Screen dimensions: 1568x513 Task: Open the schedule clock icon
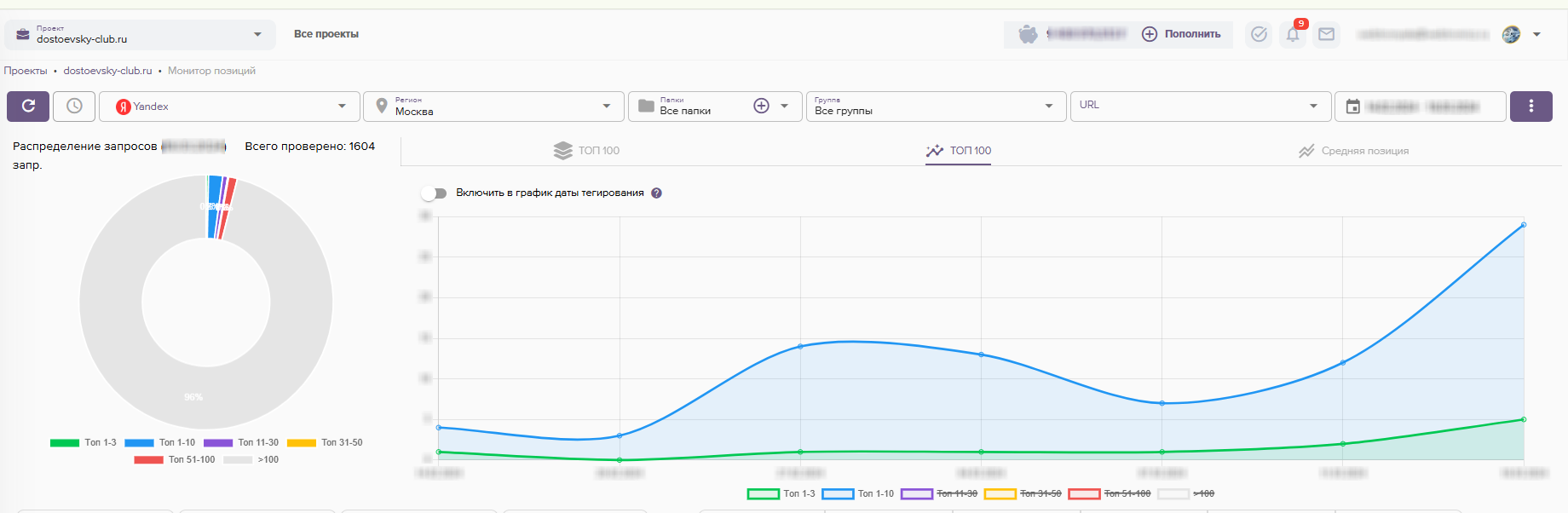(74, 107)
